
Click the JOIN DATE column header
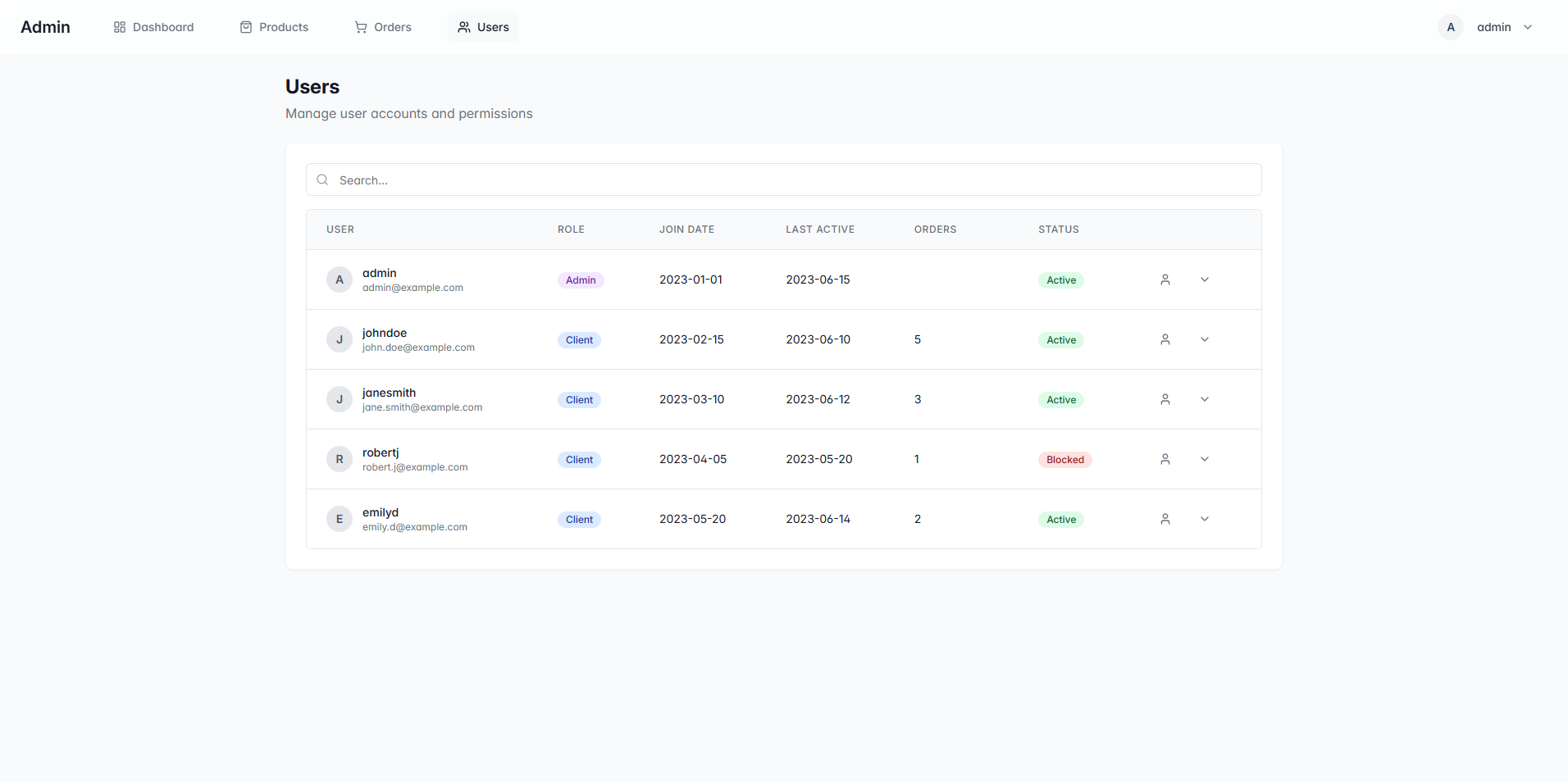(x=686, y=230)
